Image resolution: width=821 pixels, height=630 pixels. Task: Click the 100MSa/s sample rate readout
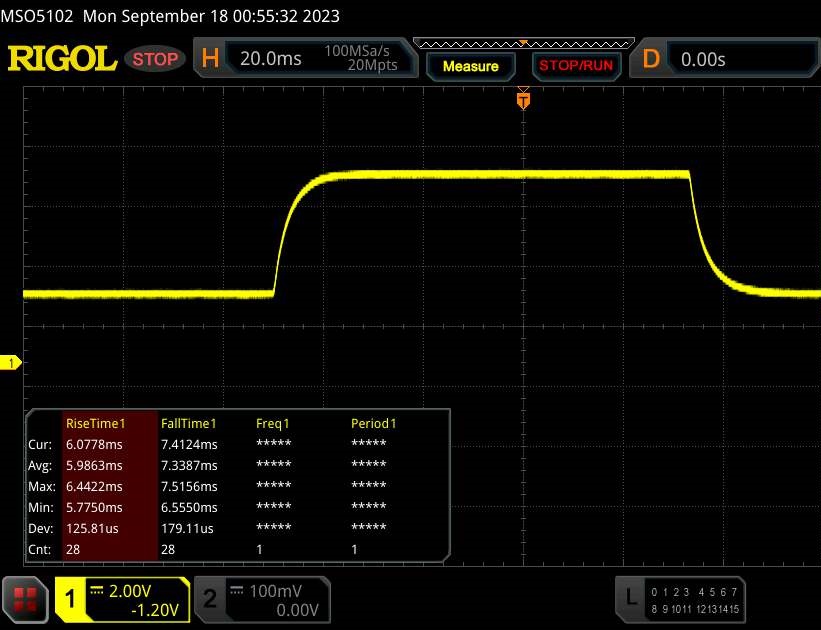(357, 51)
